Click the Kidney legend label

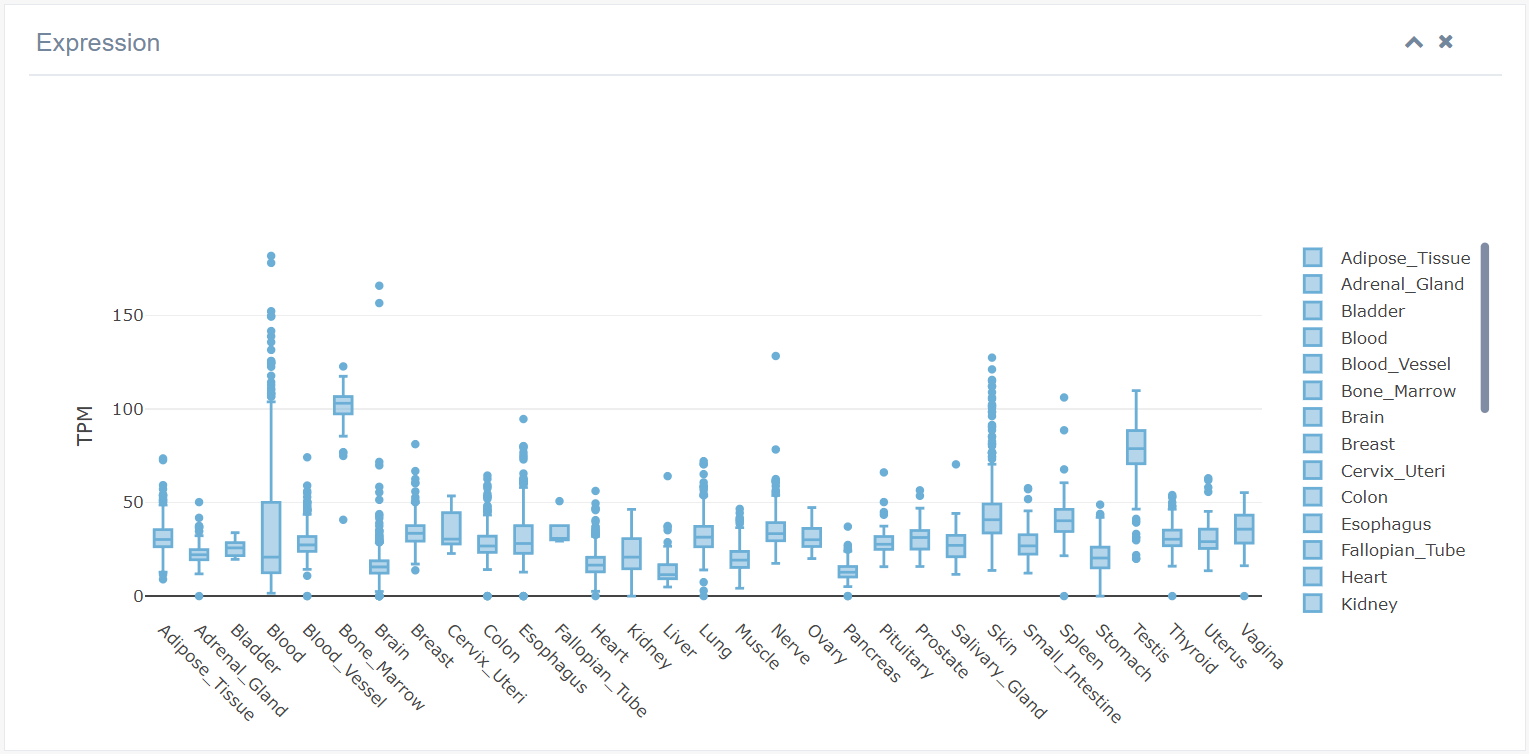(1369, 604)
